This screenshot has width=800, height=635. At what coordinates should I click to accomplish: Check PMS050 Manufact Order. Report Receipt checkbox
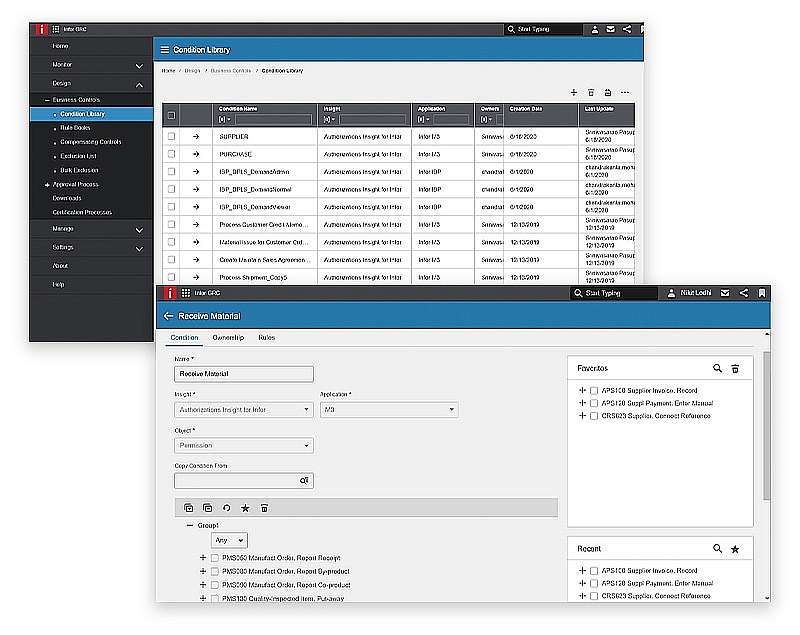pyautogui.click(x=215, y=558)
